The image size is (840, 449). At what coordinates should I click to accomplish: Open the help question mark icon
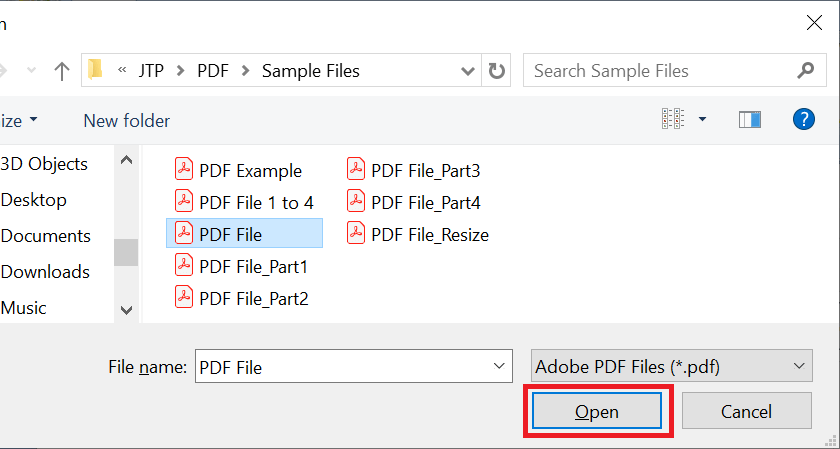tap(804, 119)
